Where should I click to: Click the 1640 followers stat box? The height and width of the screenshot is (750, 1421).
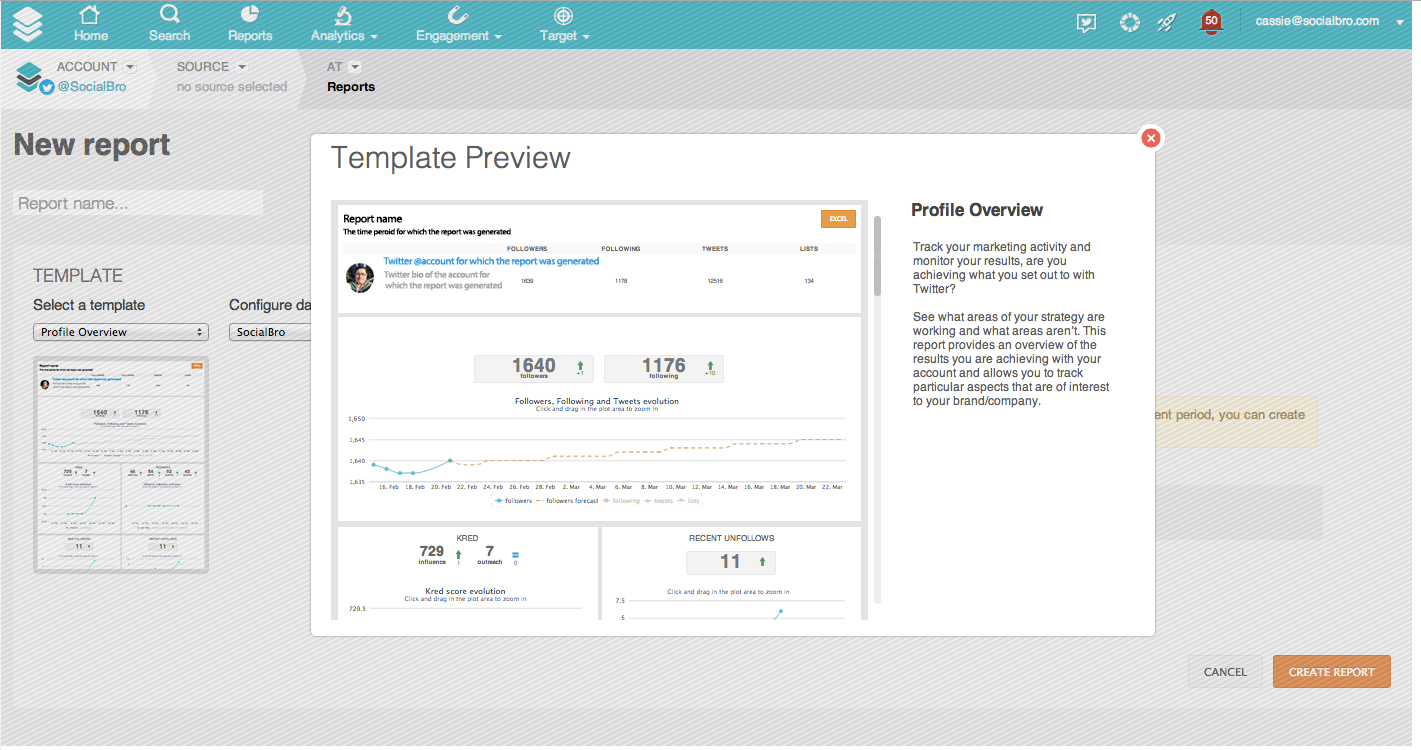(x=534, y=368)
